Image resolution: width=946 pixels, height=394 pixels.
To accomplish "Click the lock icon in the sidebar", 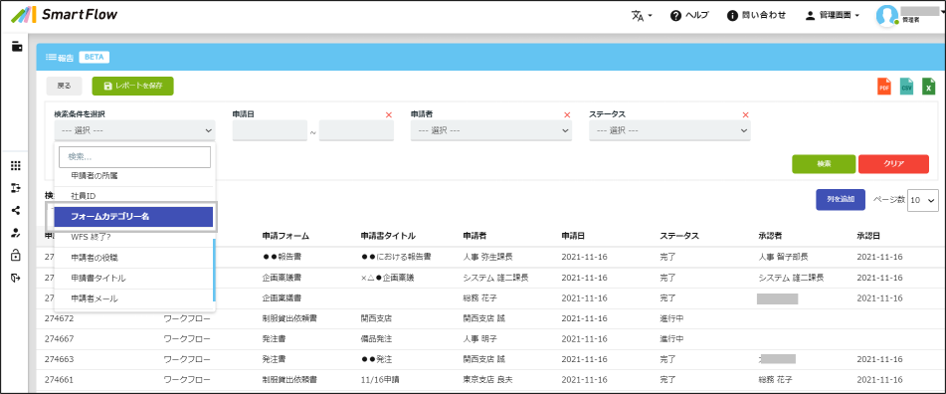I will pos(16,255).
